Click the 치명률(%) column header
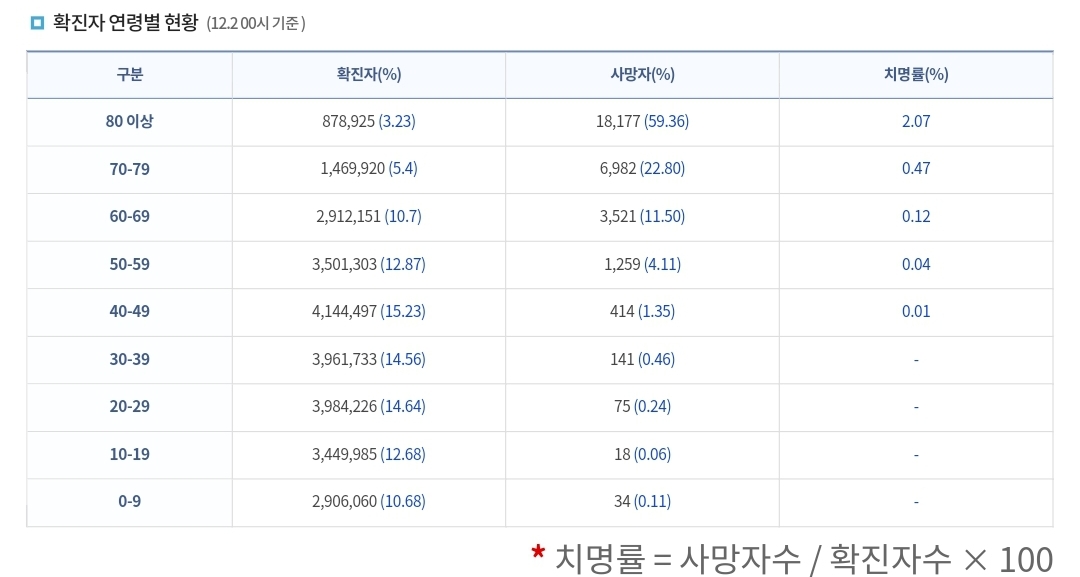The image size is (1080, 577). tap(916, 74)
